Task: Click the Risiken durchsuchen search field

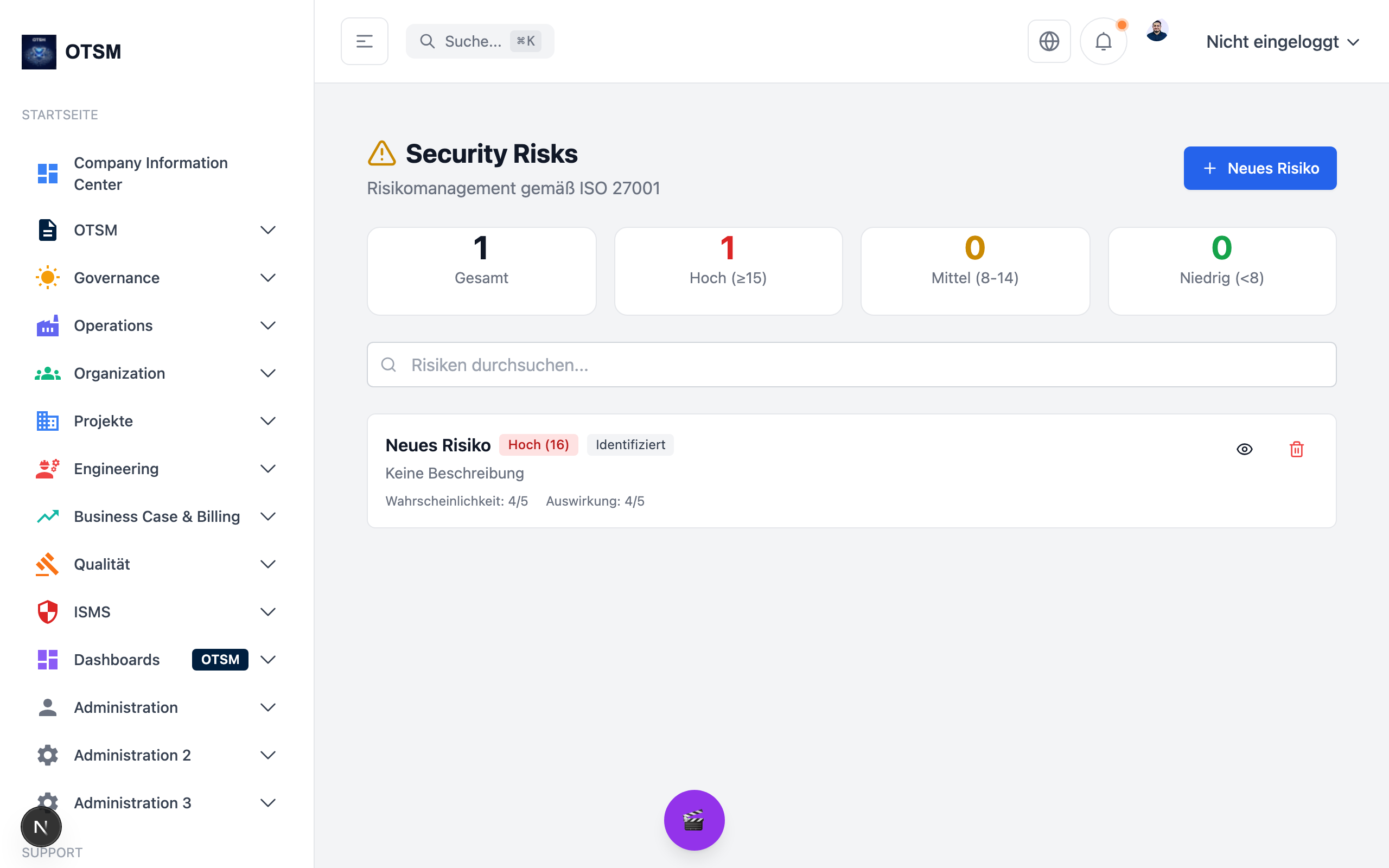Action: click(x=851, y=365)
